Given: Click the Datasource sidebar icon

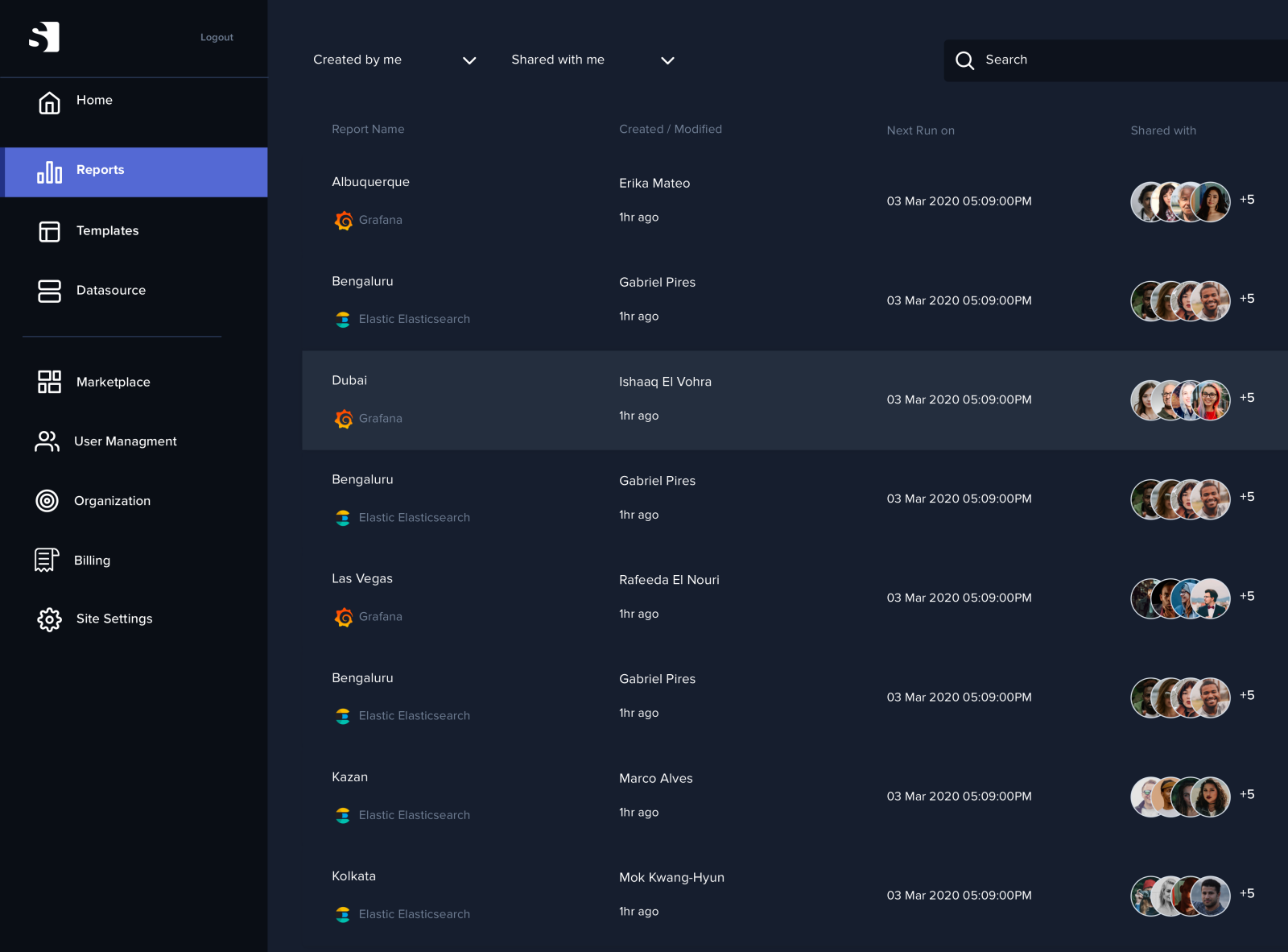Looking at the screenshot, I should pos(49,292).
